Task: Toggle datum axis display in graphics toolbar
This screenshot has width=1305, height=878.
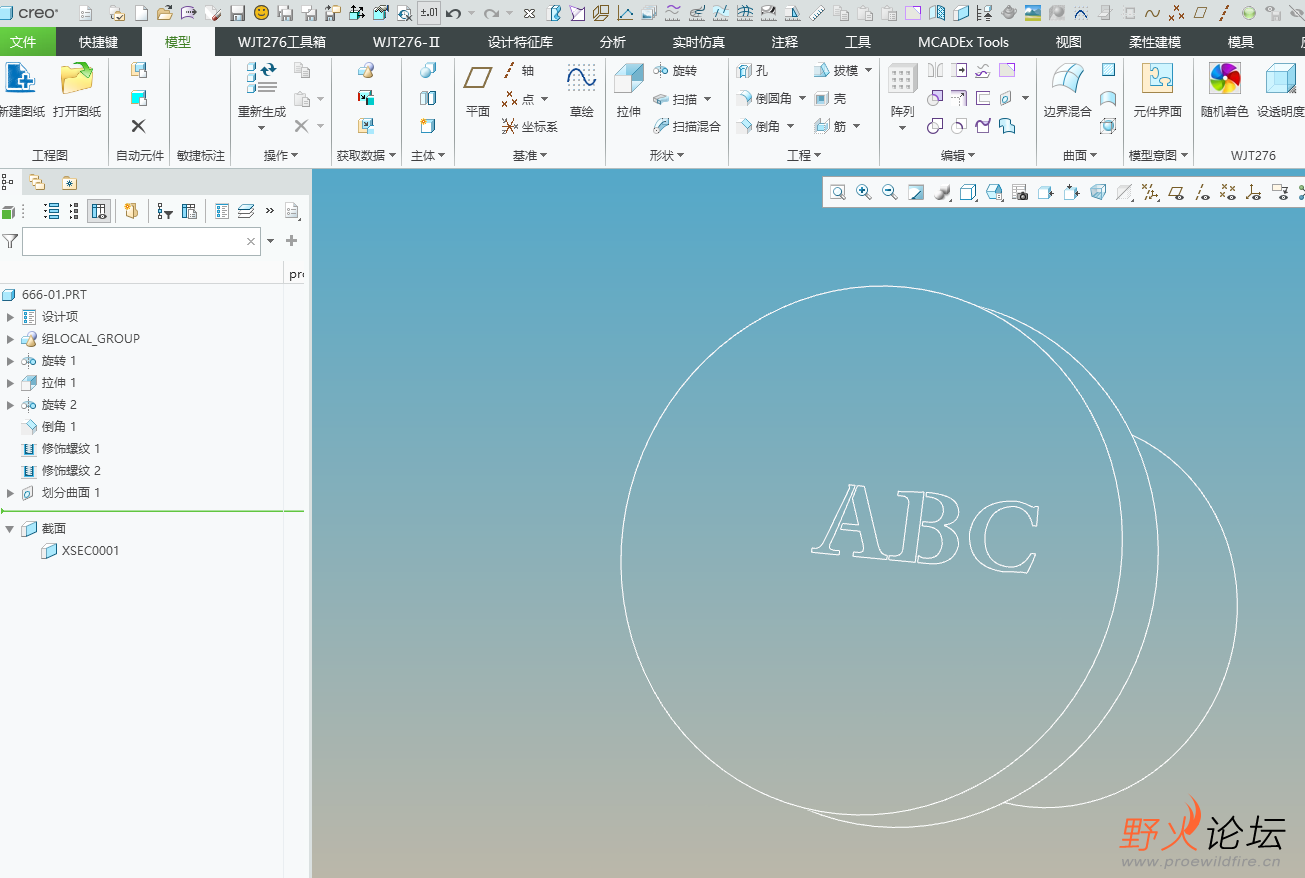Action: click(x=1202, y=192)
